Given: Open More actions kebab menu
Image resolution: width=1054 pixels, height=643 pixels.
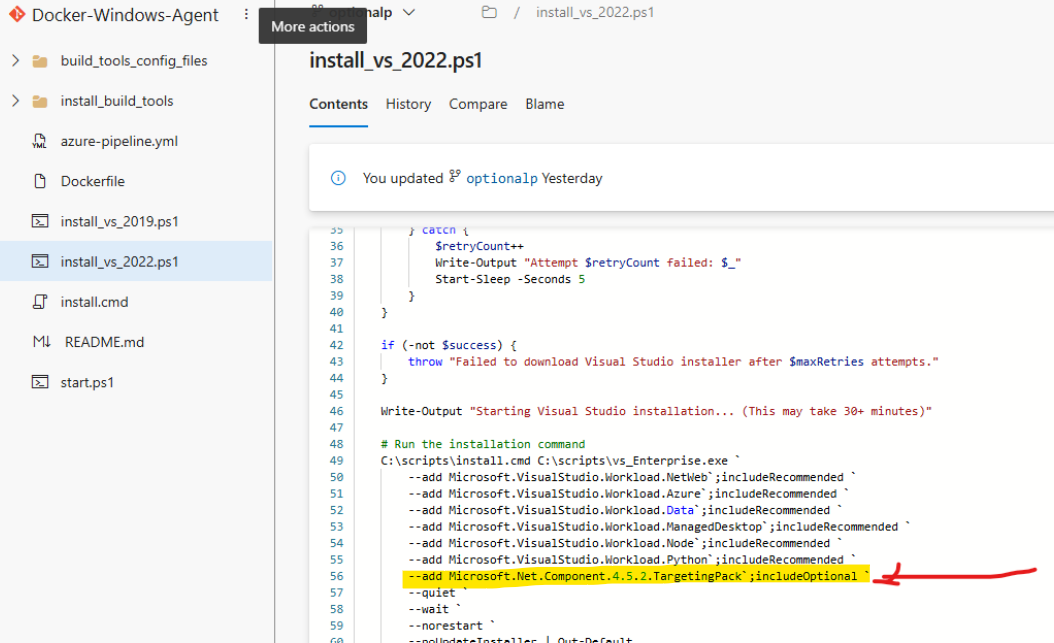Looking at the screenshot, I should click(x=246, y=14).
